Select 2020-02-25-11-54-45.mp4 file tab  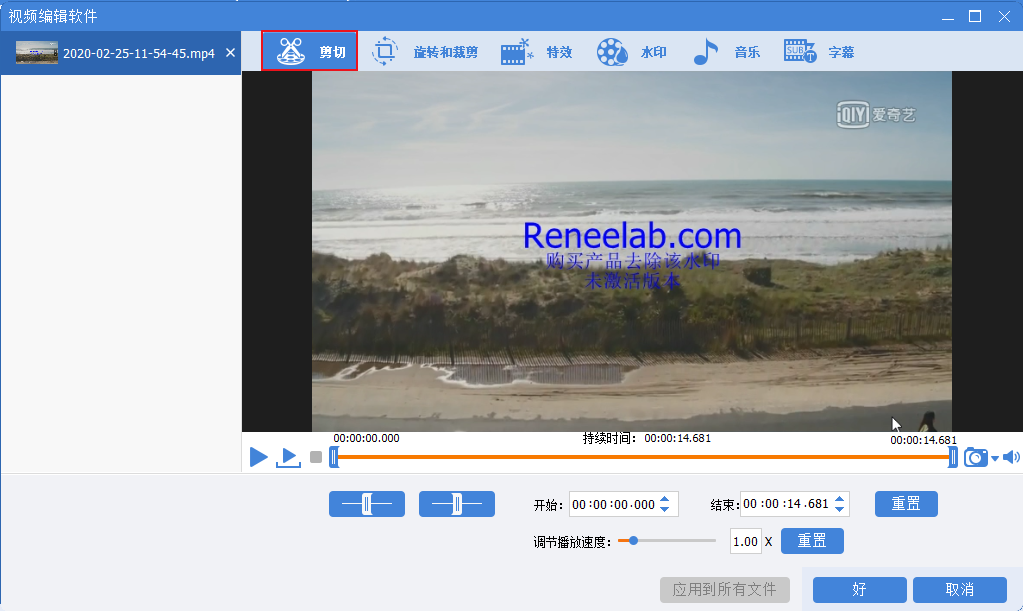[121, 53]
